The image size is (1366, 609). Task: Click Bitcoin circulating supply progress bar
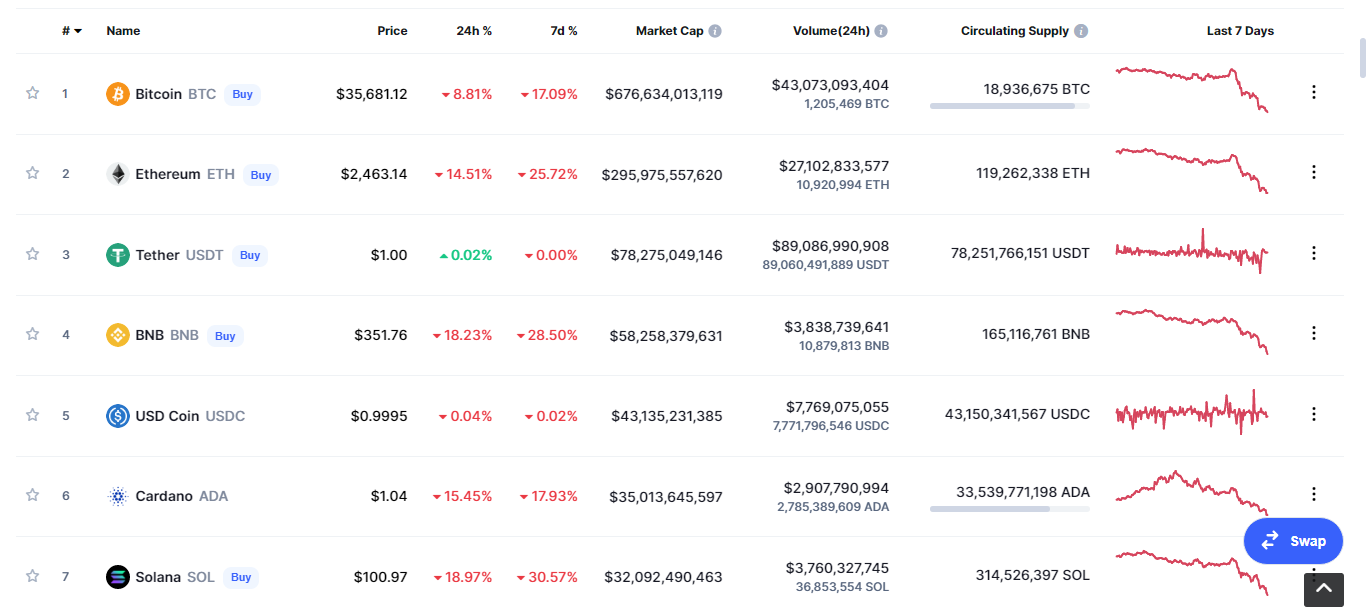click(x=1010, y=105)
